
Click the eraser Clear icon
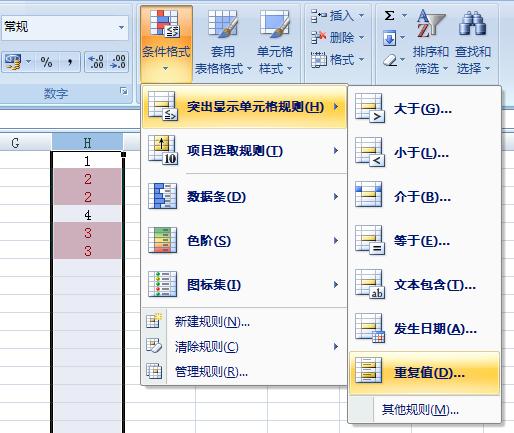(390, 61)
